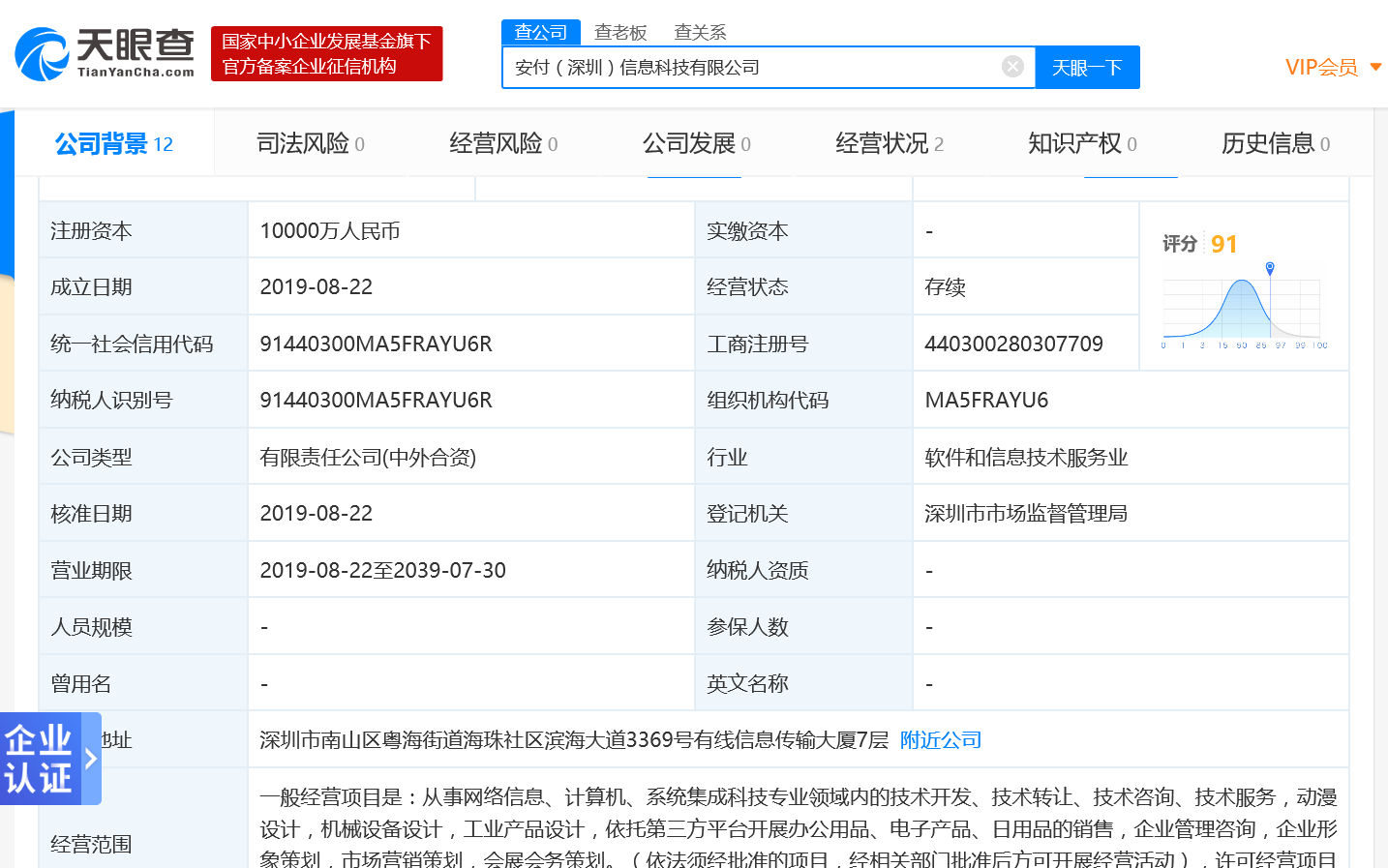The width and height of the screenshot is (1388, 868).
Task: Switch to the 查老板 search tab
Action: tap(620, 33)
